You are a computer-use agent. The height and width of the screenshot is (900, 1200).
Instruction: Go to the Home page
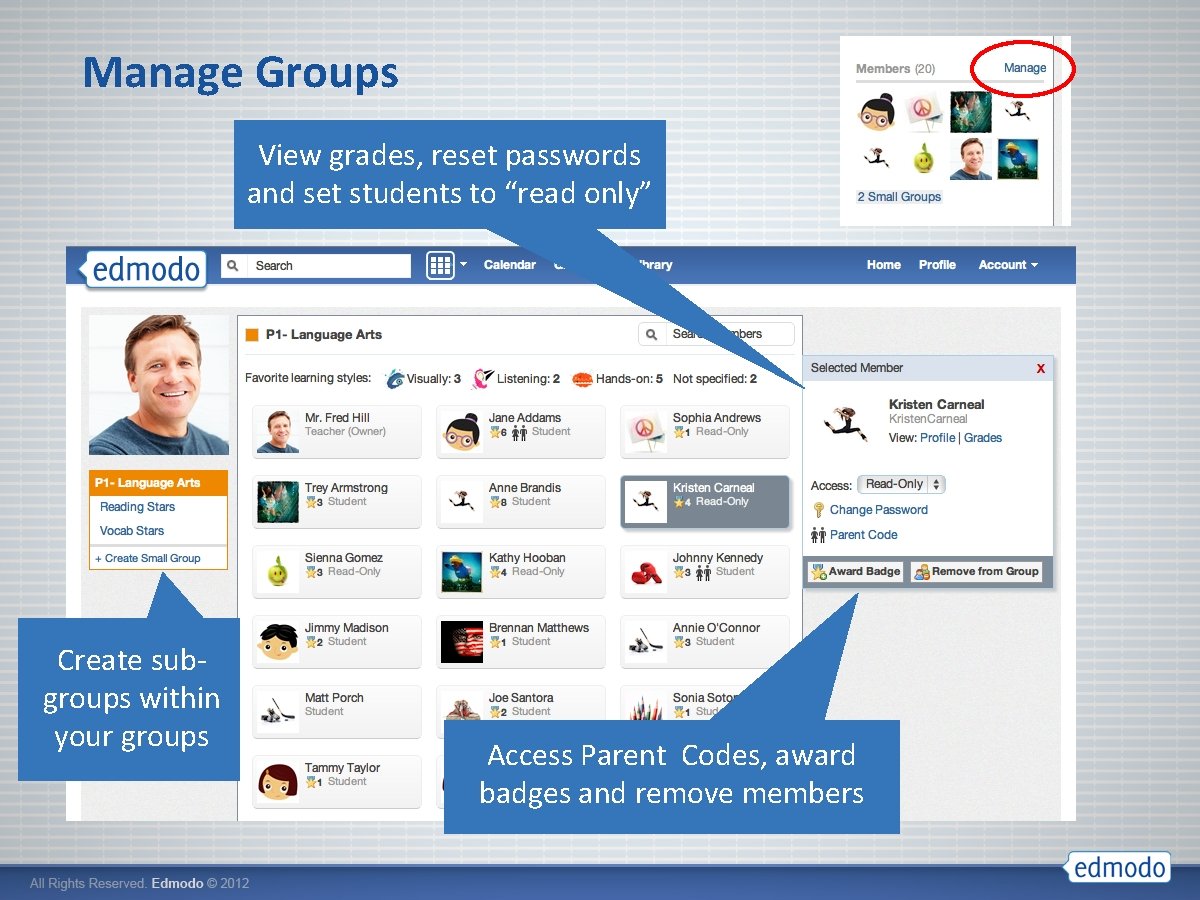(x=884, y=265)
